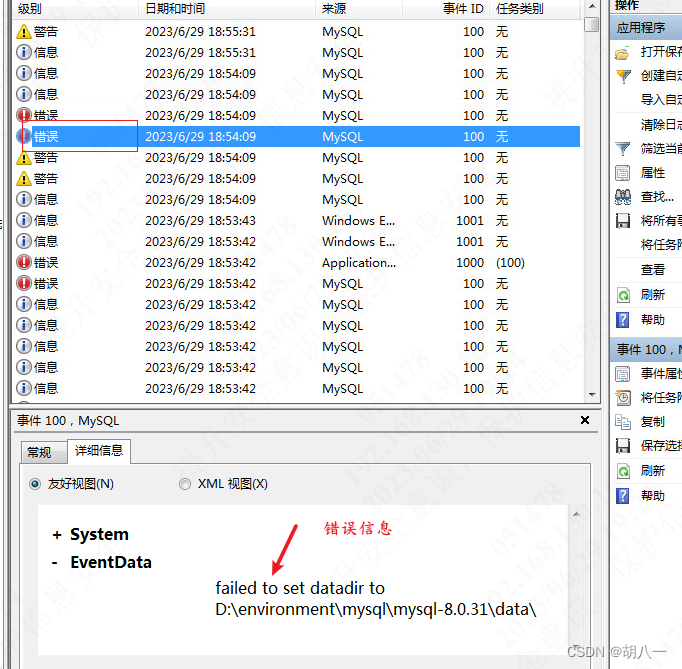Click 清除日志 (Clear log) action

point(661,125)
